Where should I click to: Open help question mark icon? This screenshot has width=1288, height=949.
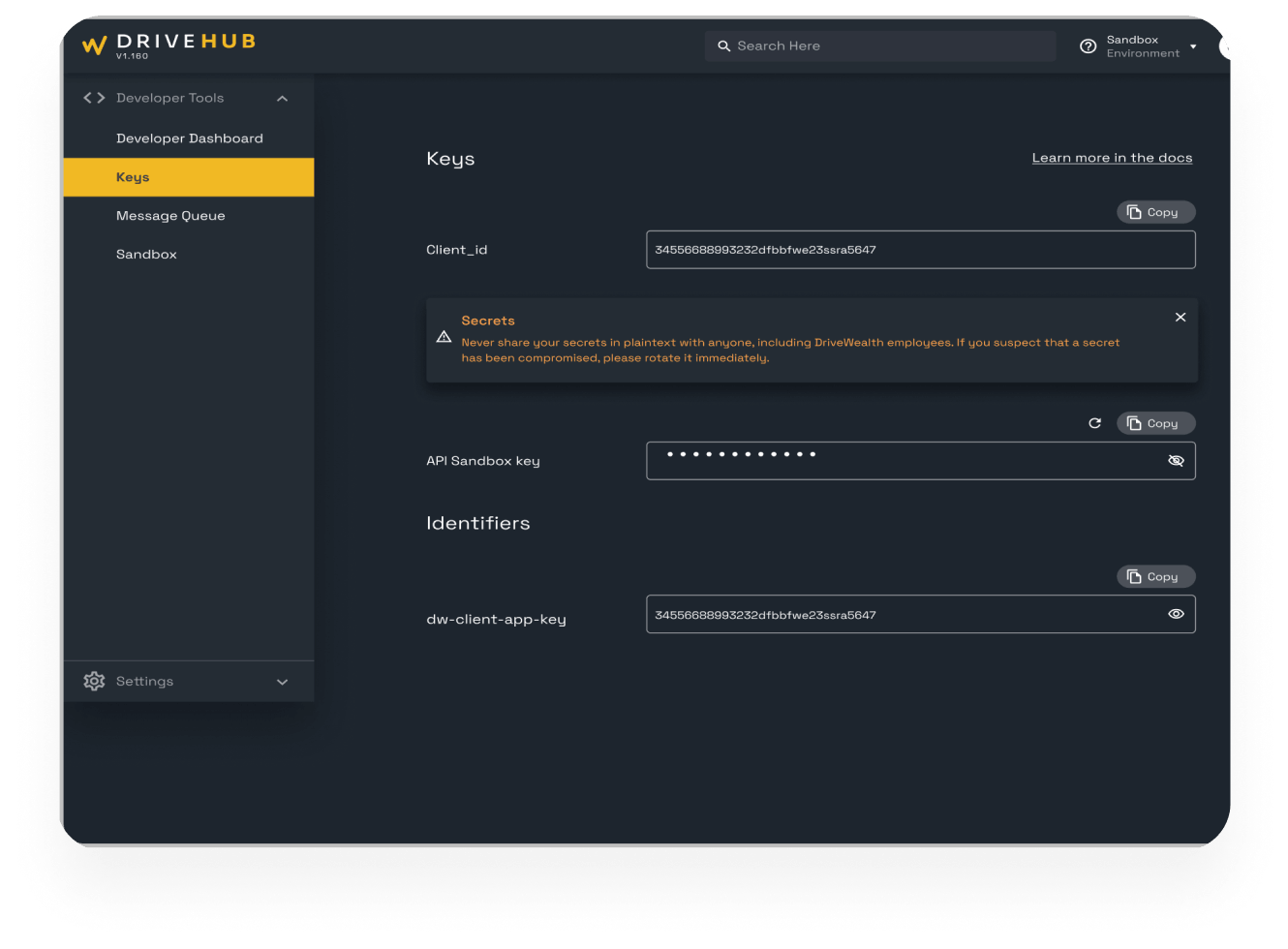[1088, 46]
